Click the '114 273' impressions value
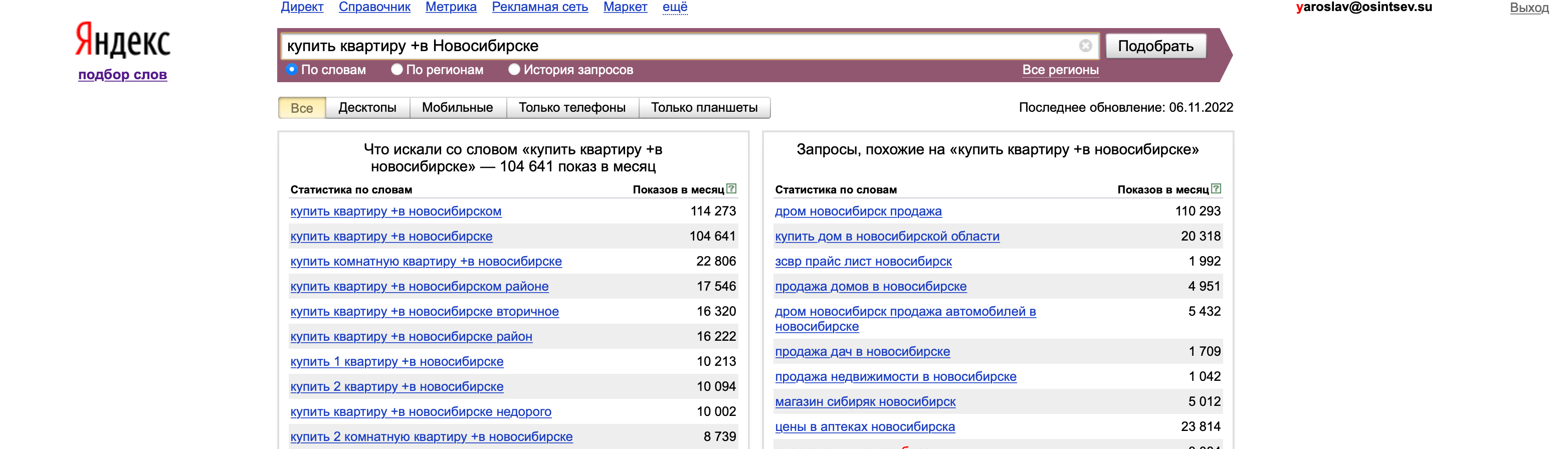Screen dimensions: 1568x449 (713, 211)
